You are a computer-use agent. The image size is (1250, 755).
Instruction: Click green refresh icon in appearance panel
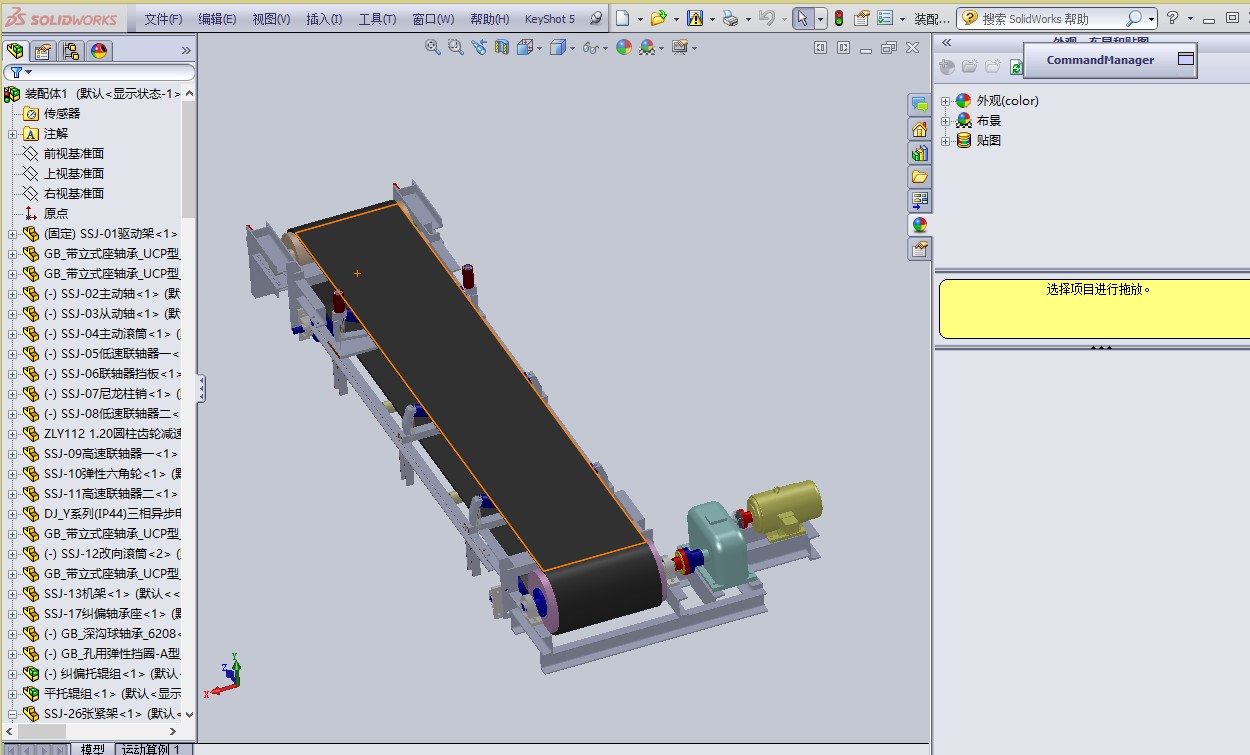[x=1016, y=67]
